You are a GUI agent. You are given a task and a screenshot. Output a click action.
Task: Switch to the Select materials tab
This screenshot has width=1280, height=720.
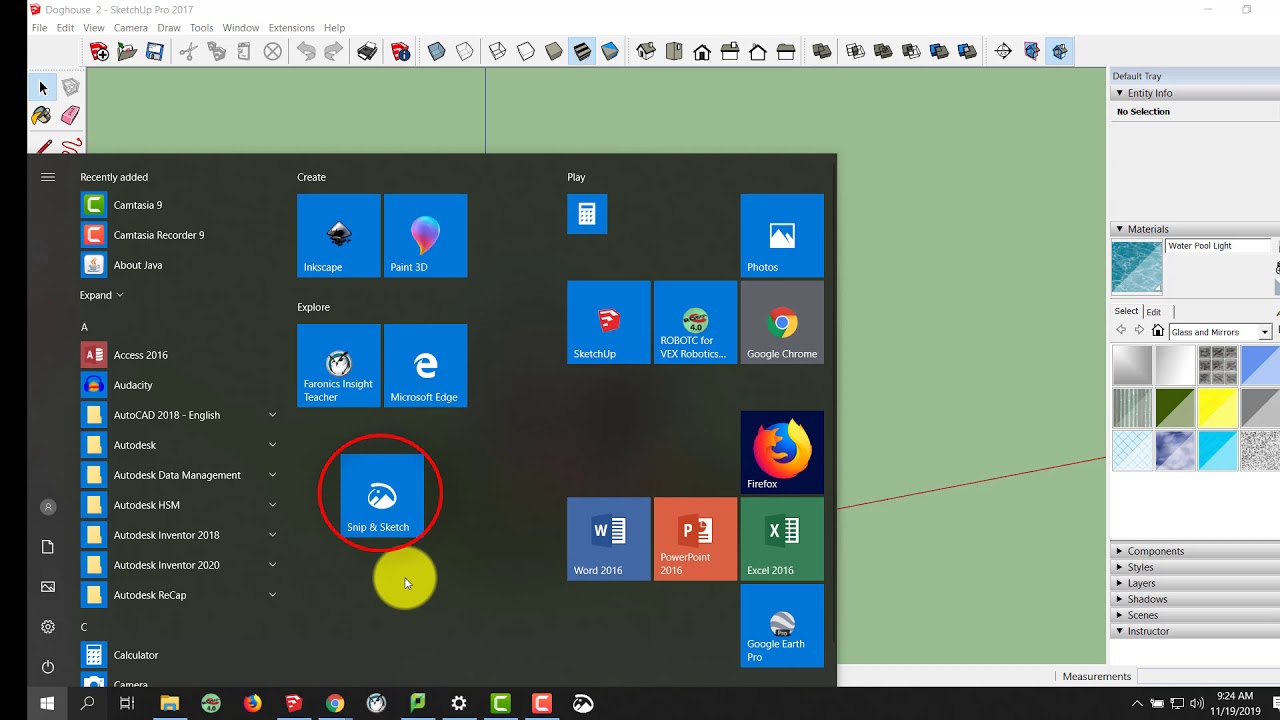(1126, 311)
